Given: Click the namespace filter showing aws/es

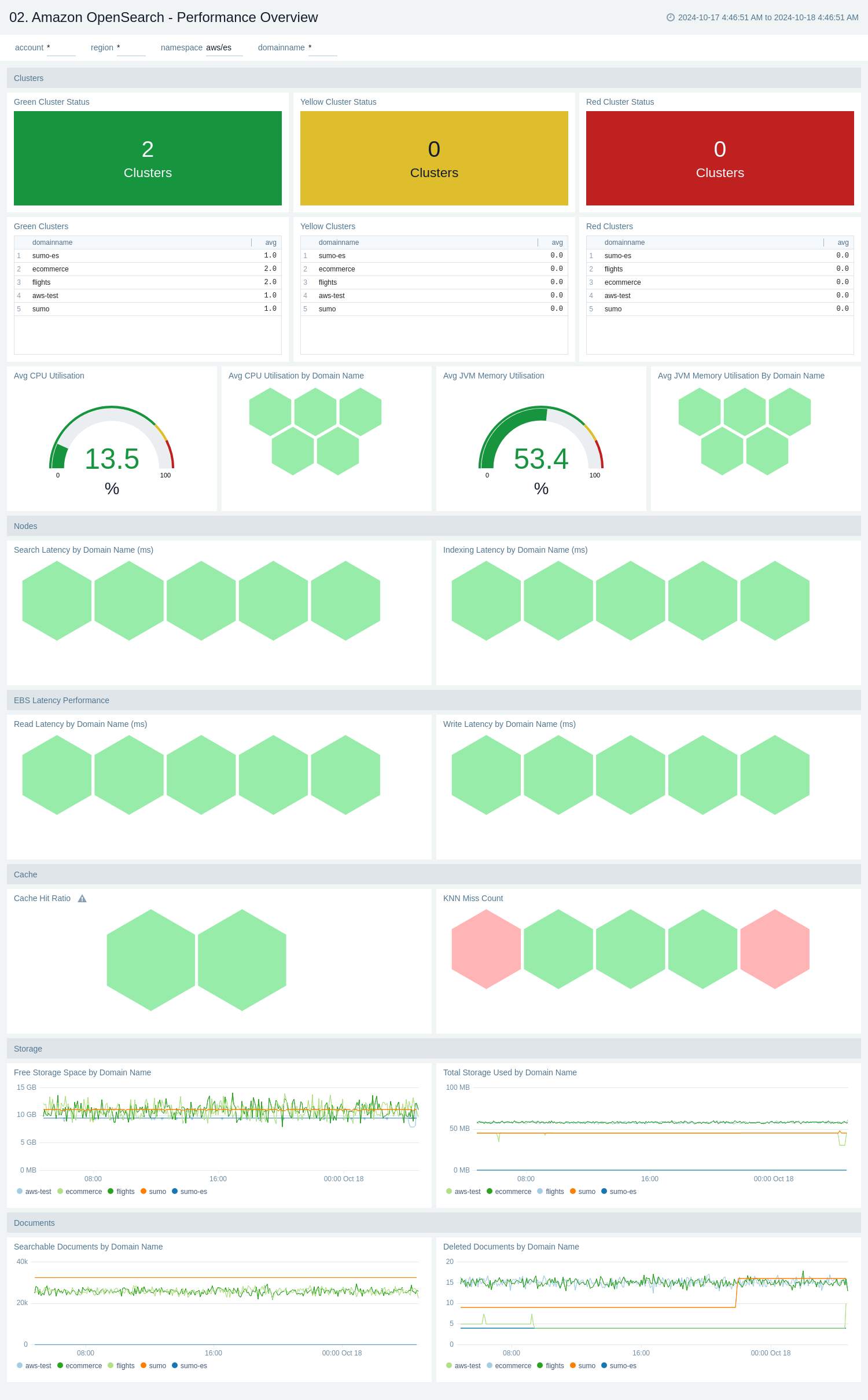Looking at the screenshot, I should (x=224, y=48).
